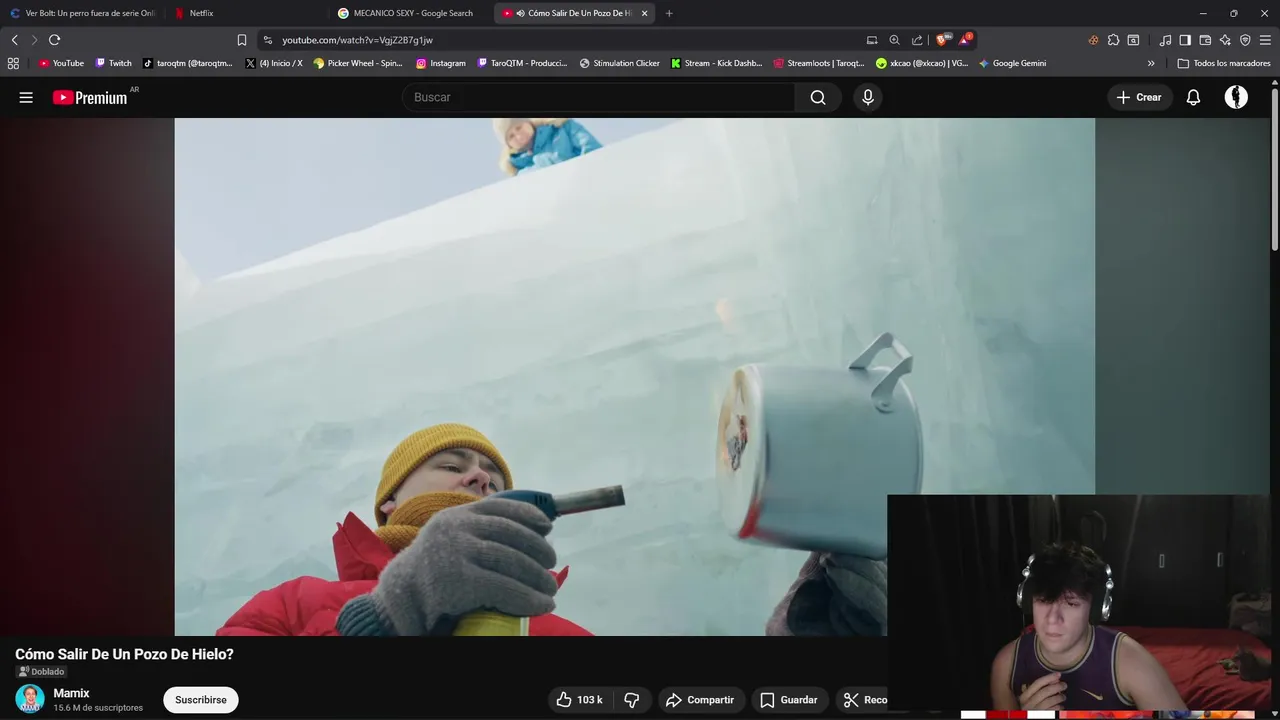Viewport: 1280px width, 720px height.
Task: Open Inicio / X bookmark
Action: [274, 63]
